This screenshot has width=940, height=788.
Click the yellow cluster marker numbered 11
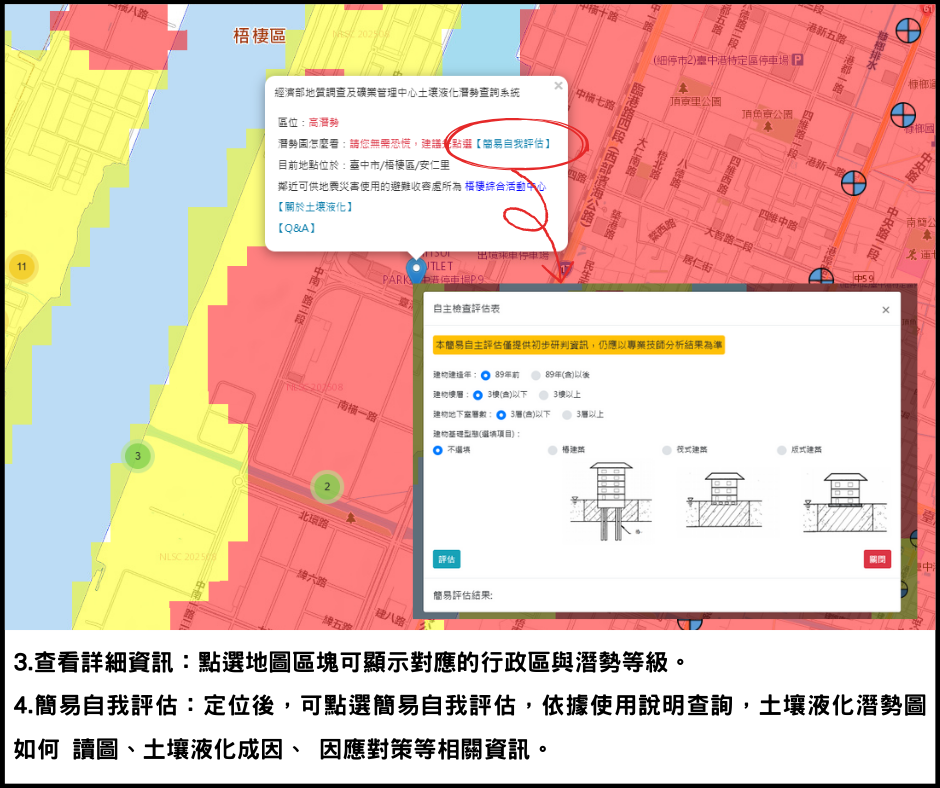[x=21, y=266]
